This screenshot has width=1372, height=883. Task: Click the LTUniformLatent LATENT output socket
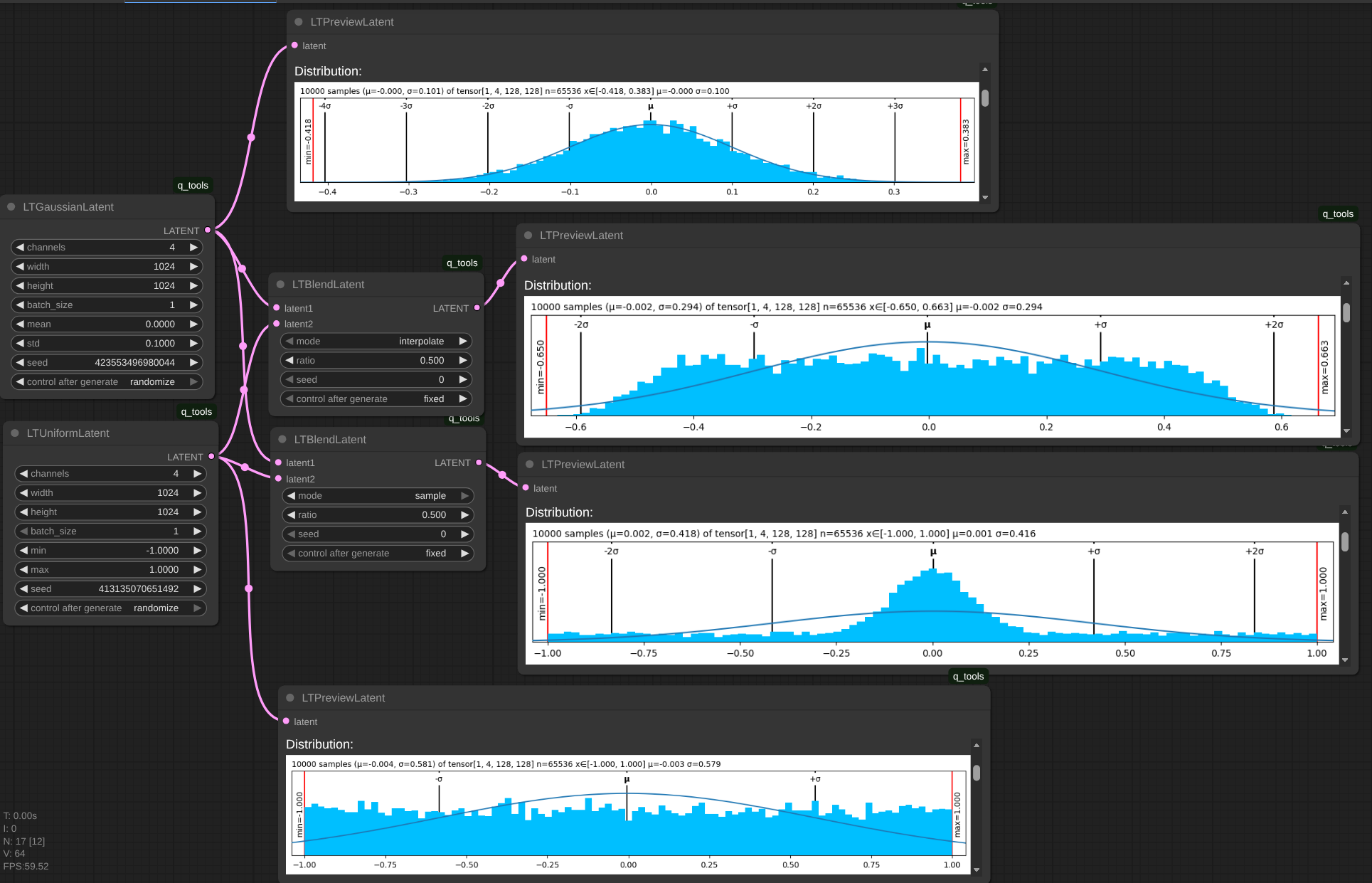(211, 456)
